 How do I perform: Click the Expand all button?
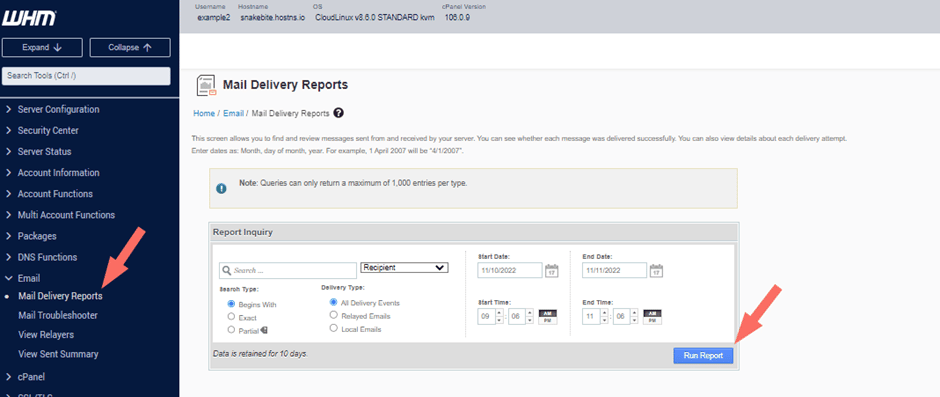(43, 47)
